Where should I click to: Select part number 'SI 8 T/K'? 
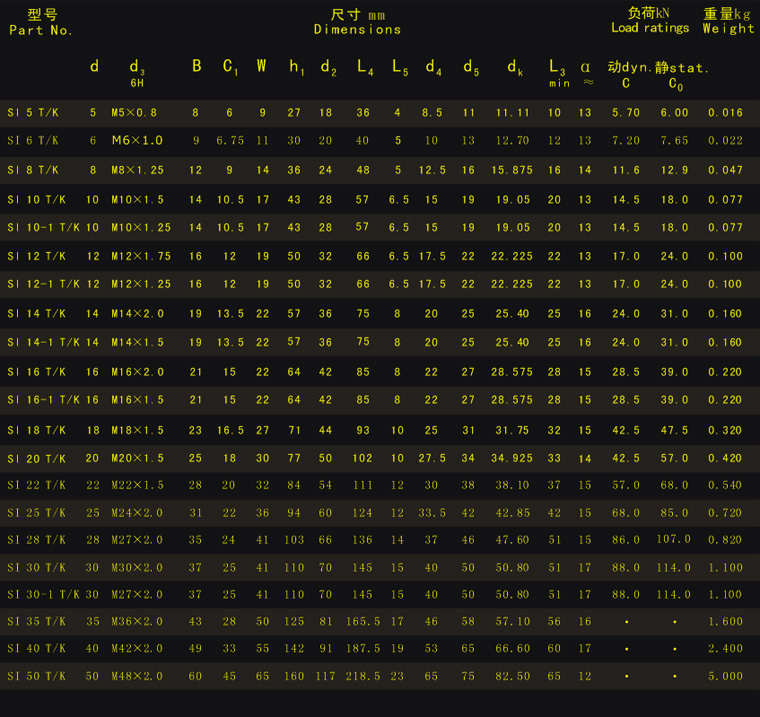click(x=33, y=170)
